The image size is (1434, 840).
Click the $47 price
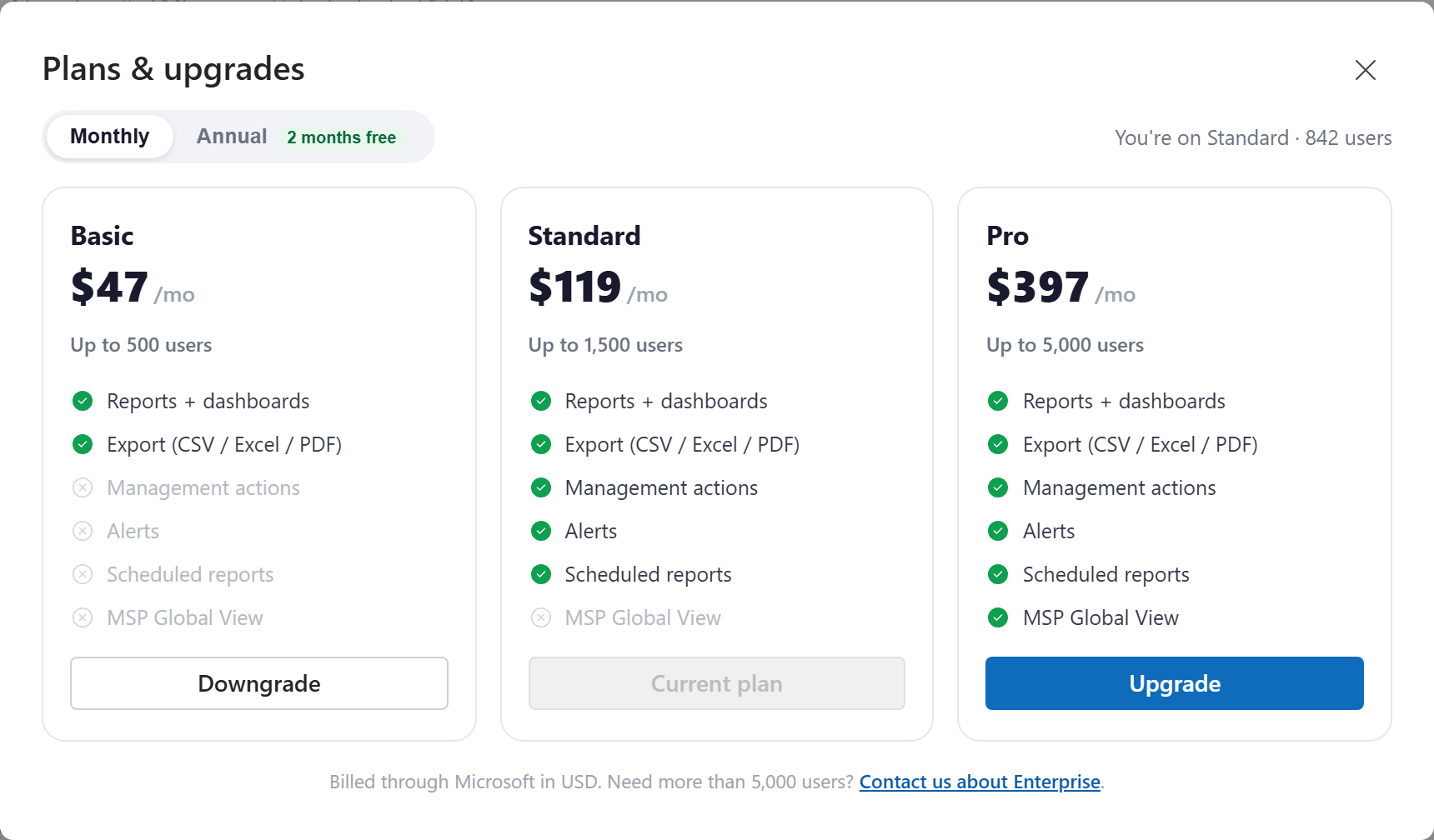point(109,287)
